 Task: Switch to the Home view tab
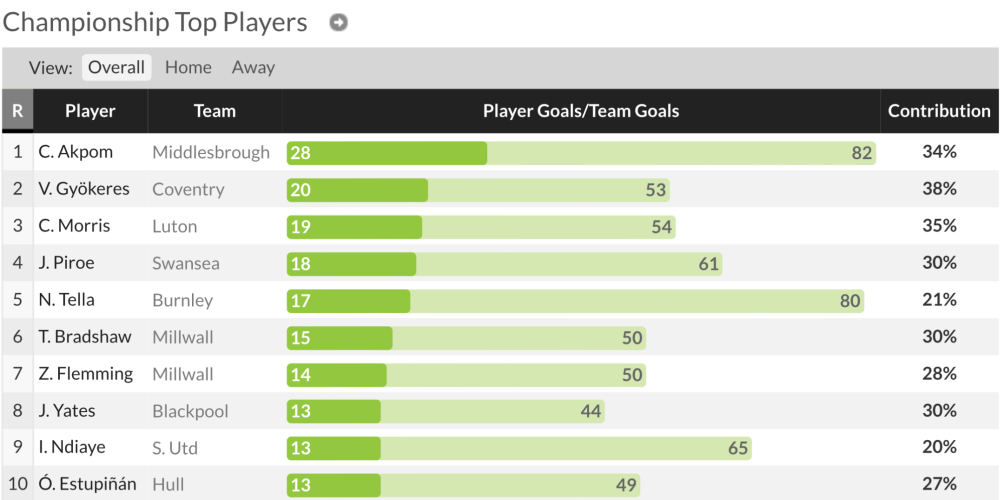click(188, 68)
